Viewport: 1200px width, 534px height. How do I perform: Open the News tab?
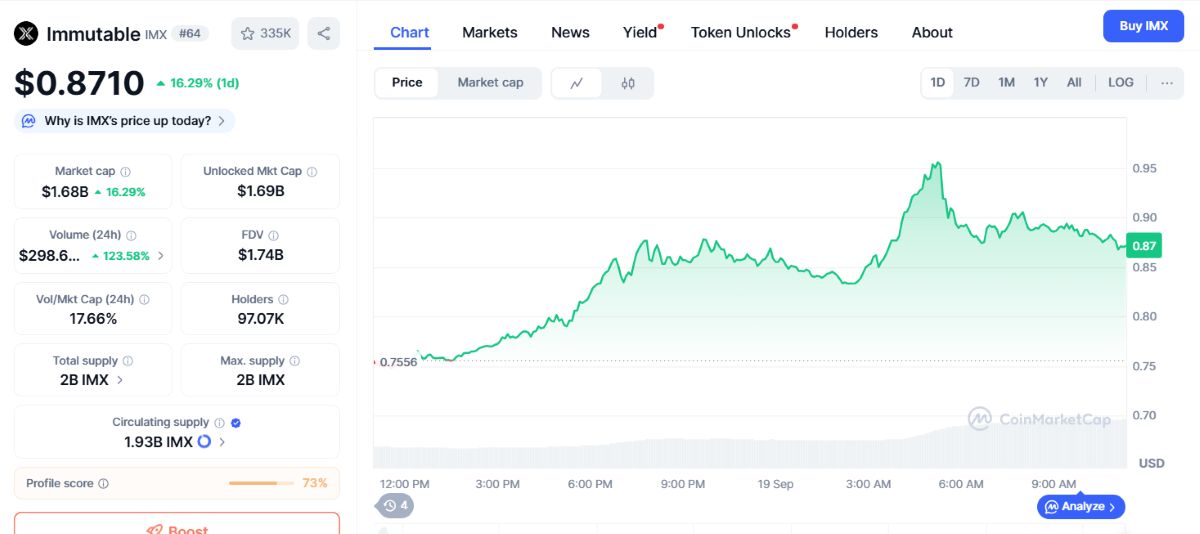click(x=570, y=33)
